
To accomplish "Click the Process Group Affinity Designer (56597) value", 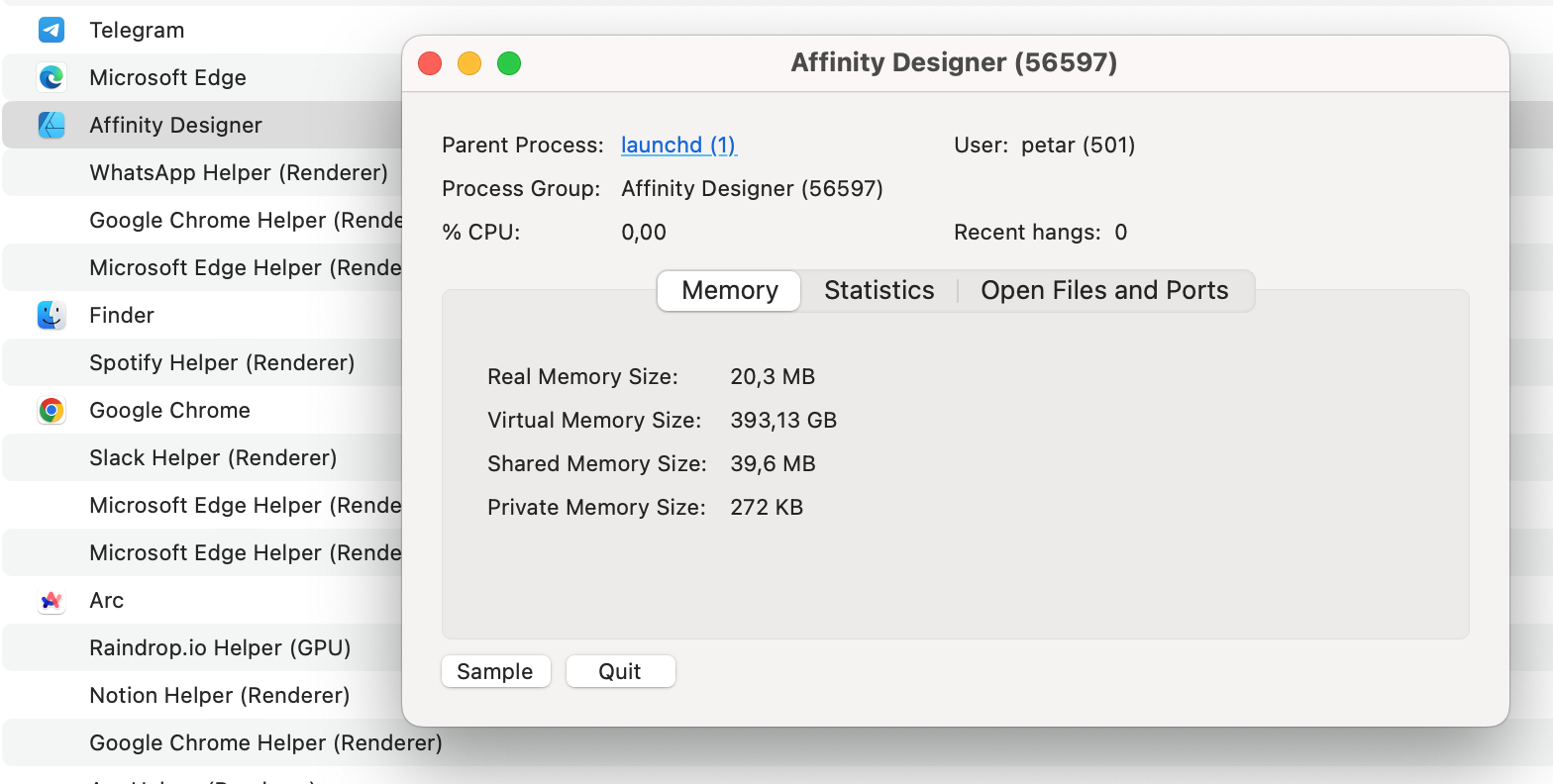I will 752,189.
